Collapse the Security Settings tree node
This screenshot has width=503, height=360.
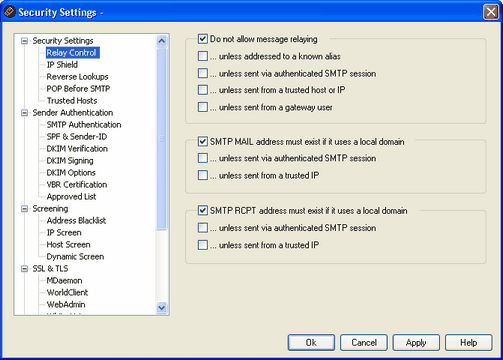24,41
